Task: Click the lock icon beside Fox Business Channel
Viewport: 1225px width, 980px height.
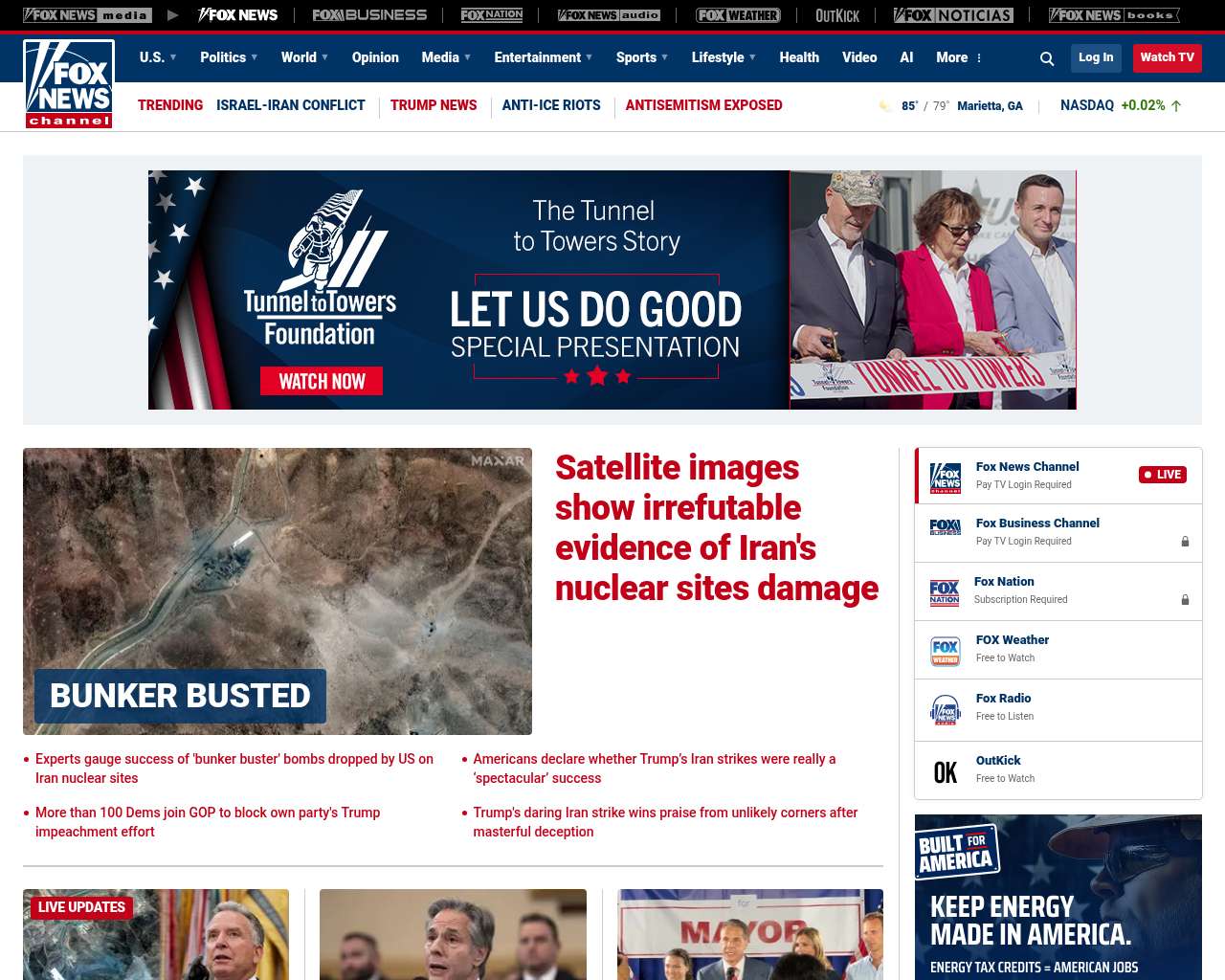Action: click(1185, 542)
